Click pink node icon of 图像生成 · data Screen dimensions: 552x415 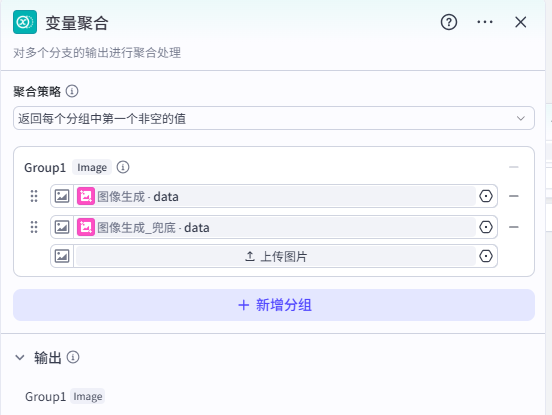pos(86,196)
